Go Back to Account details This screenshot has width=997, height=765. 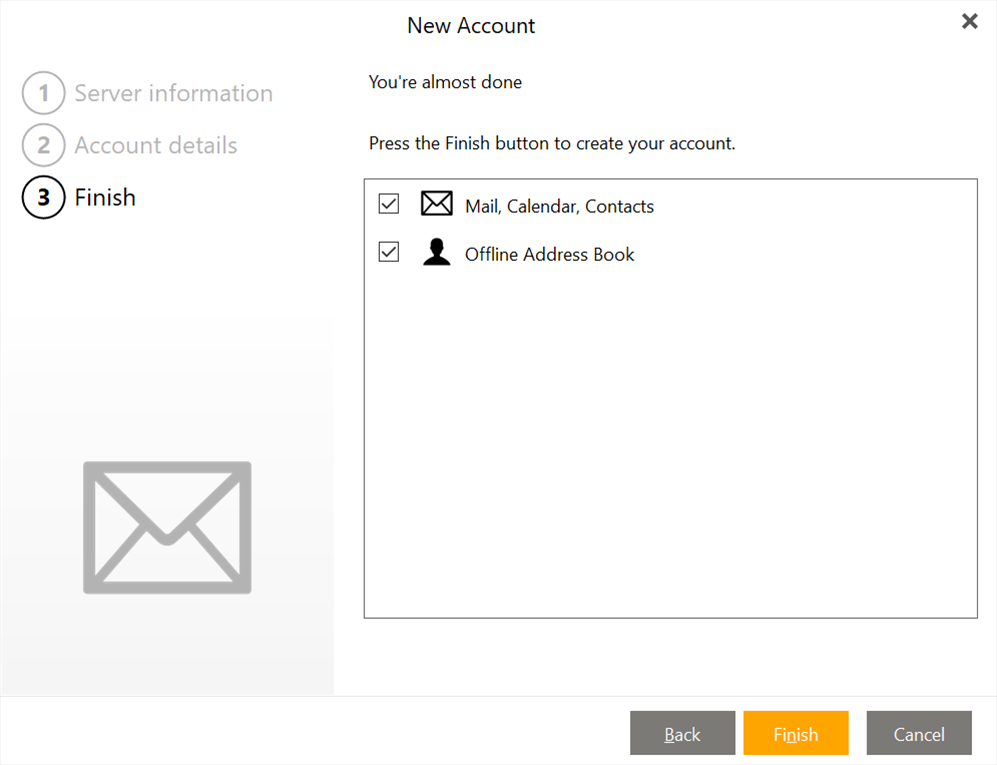point(682,733)
